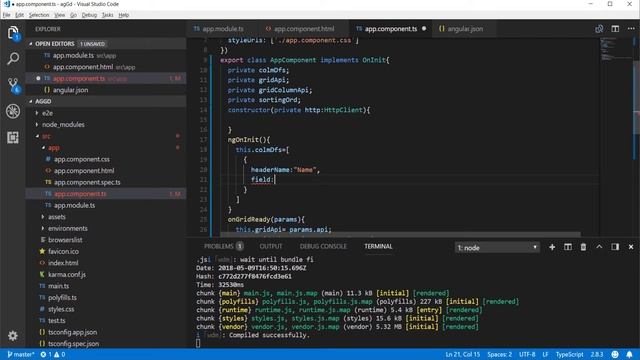The width and height of the screenshot is (640, 360).
Task: Open the Edit menu
Action: pos(19,15)
